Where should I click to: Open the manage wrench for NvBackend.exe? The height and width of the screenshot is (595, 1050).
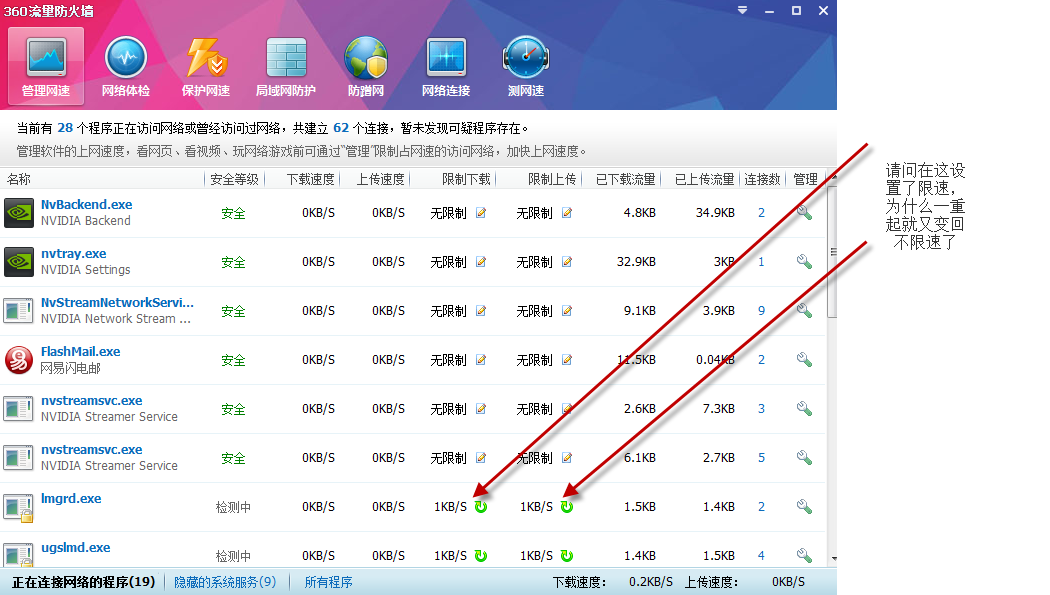(804, 213)
